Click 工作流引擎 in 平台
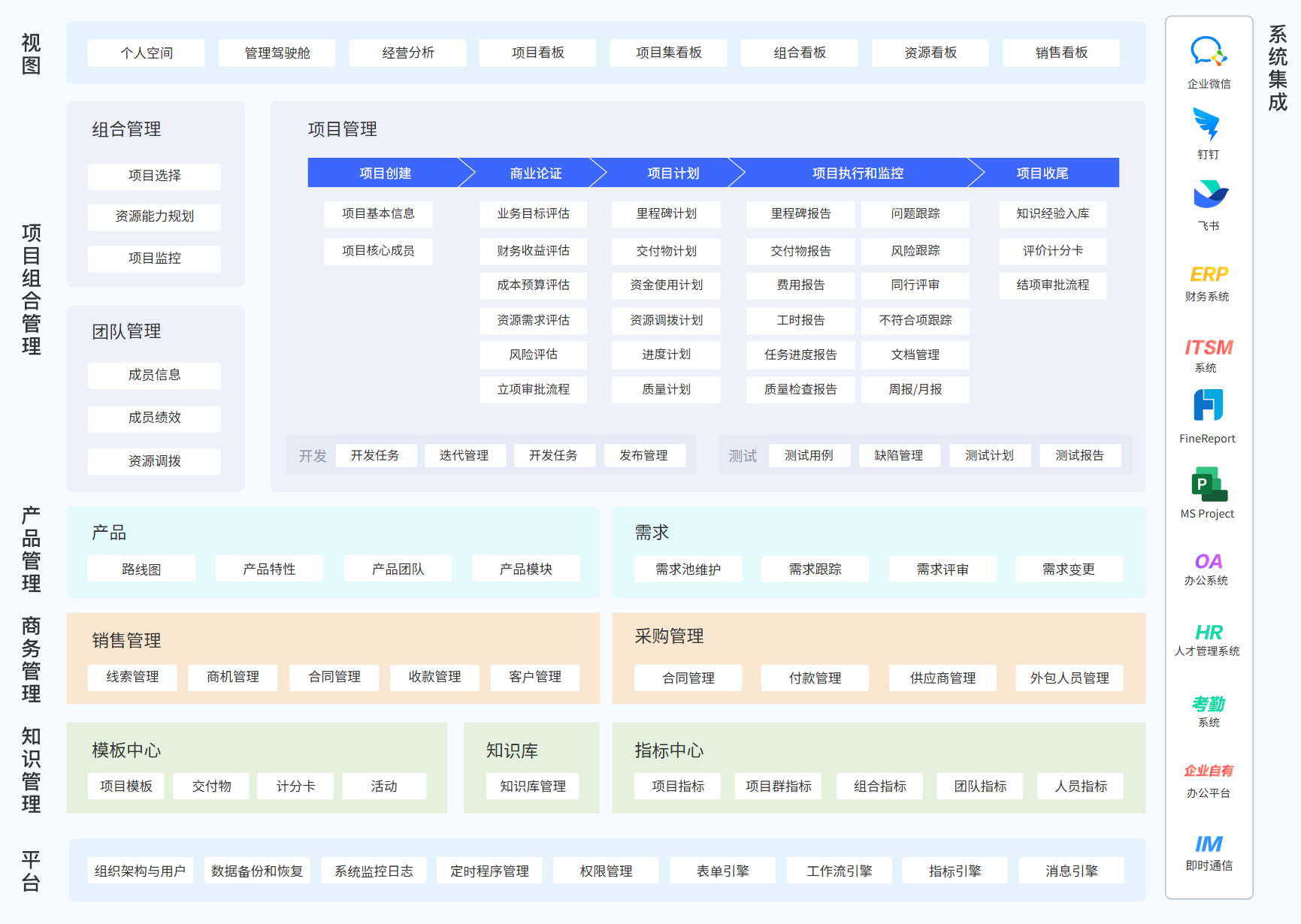Screen dimensions: 1301x924 click(839, 871)
